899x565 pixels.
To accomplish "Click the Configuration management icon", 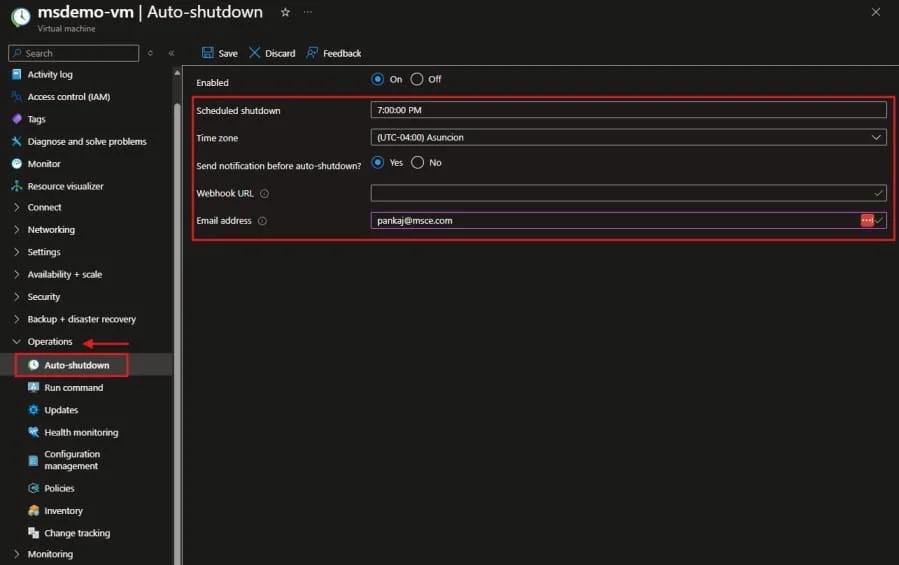I will pos(33,460).
